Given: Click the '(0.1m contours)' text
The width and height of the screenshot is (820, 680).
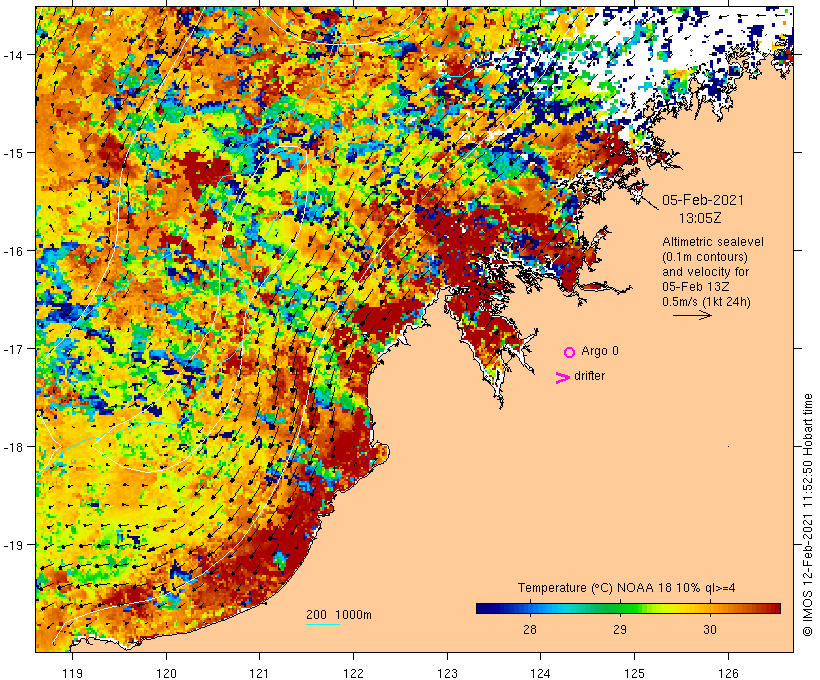Looking at the screenshot, I should click(x=704, y=257).
